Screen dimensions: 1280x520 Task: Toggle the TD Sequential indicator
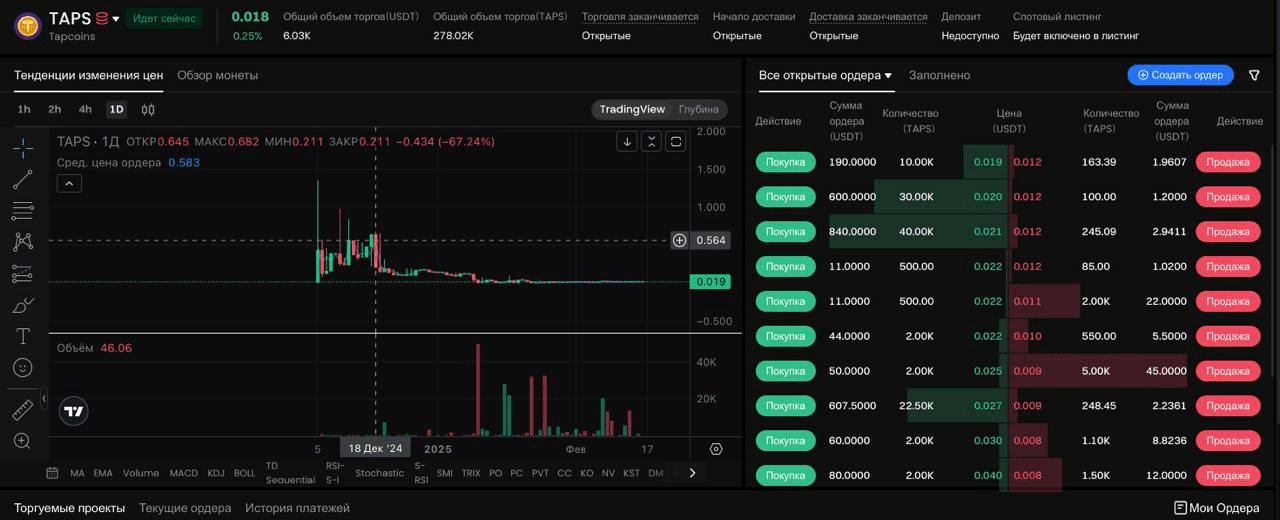(290, 473)
